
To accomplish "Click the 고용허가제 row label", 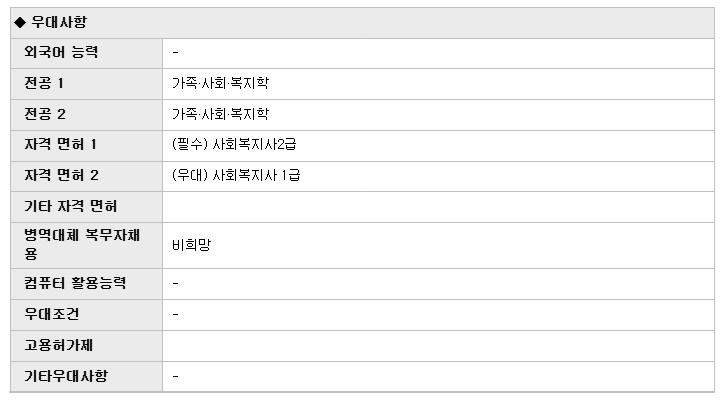I will tap(59, 346).
